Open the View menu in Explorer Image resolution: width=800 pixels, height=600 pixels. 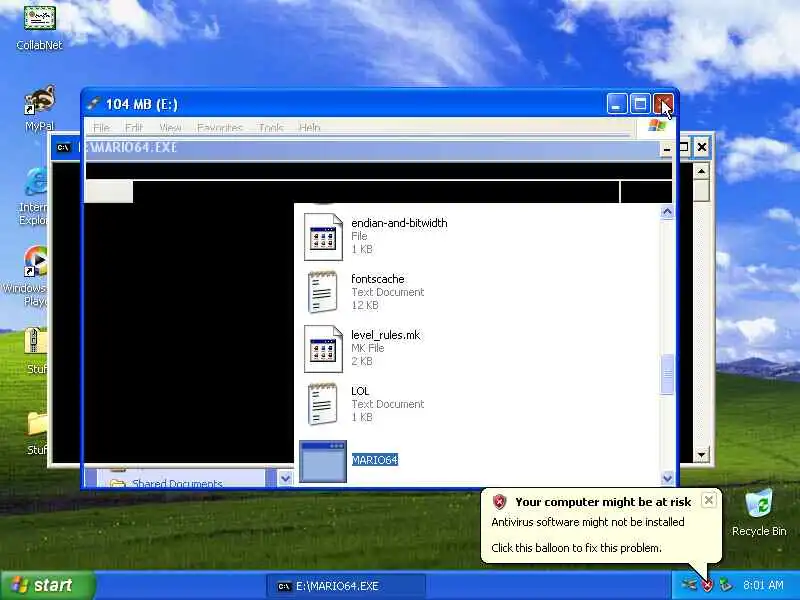coord(170,127)
